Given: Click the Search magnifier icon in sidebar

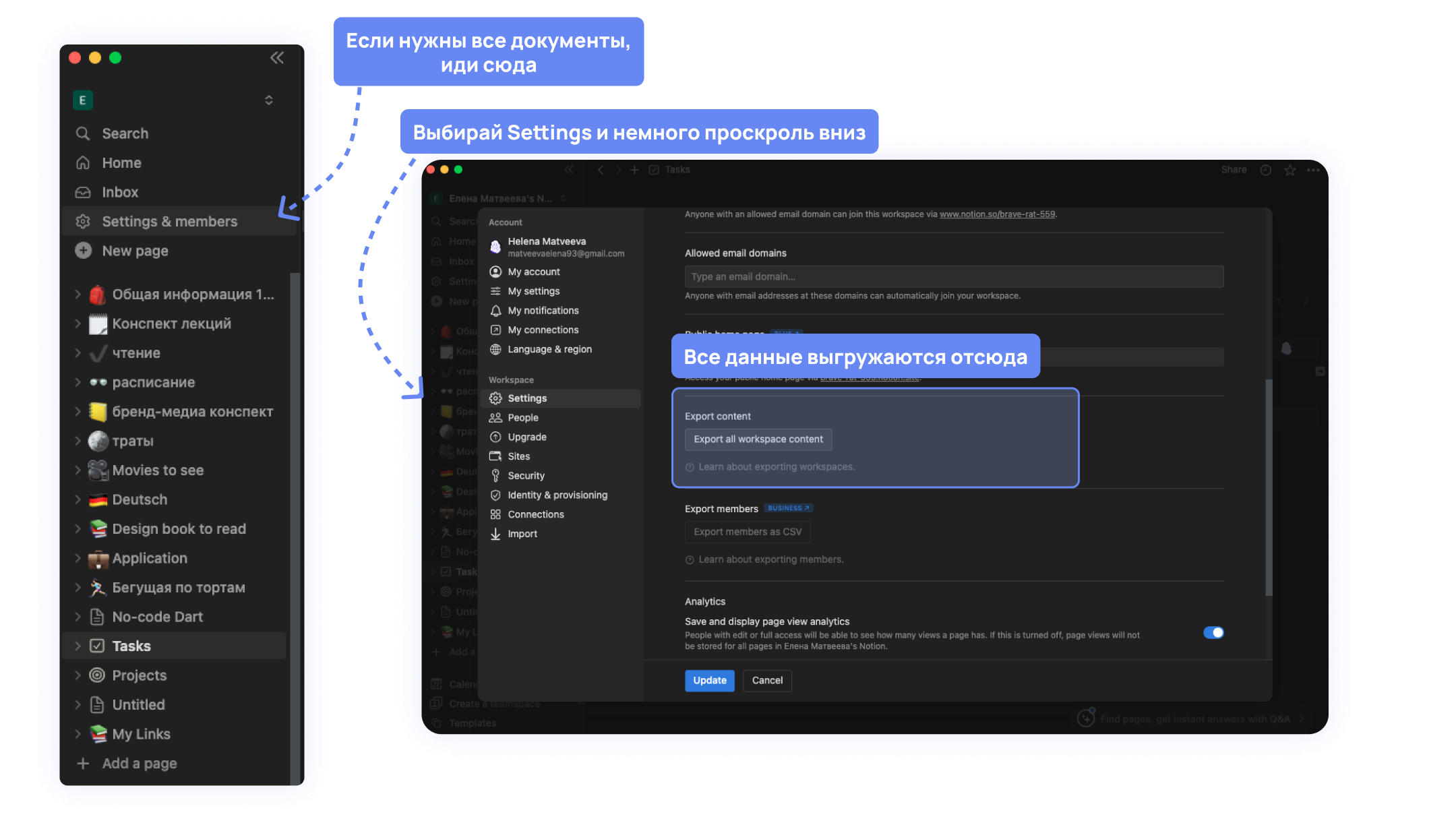Looking at the screenshot, I should point(83,133).
